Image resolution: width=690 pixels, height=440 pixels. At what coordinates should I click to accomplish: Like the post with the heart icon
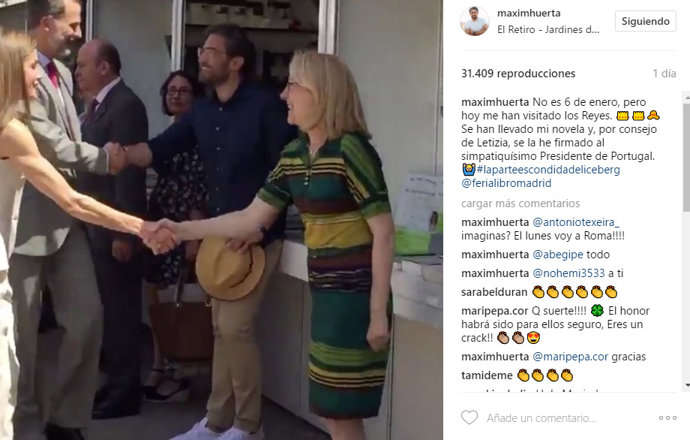(x=469, y=417)
